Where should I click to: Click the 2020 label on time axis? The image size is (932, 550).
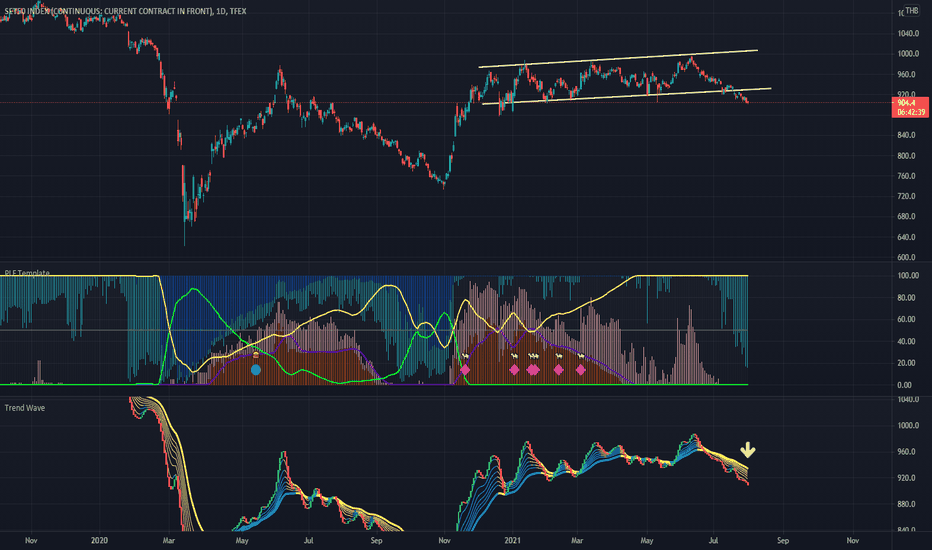point(99,540)
